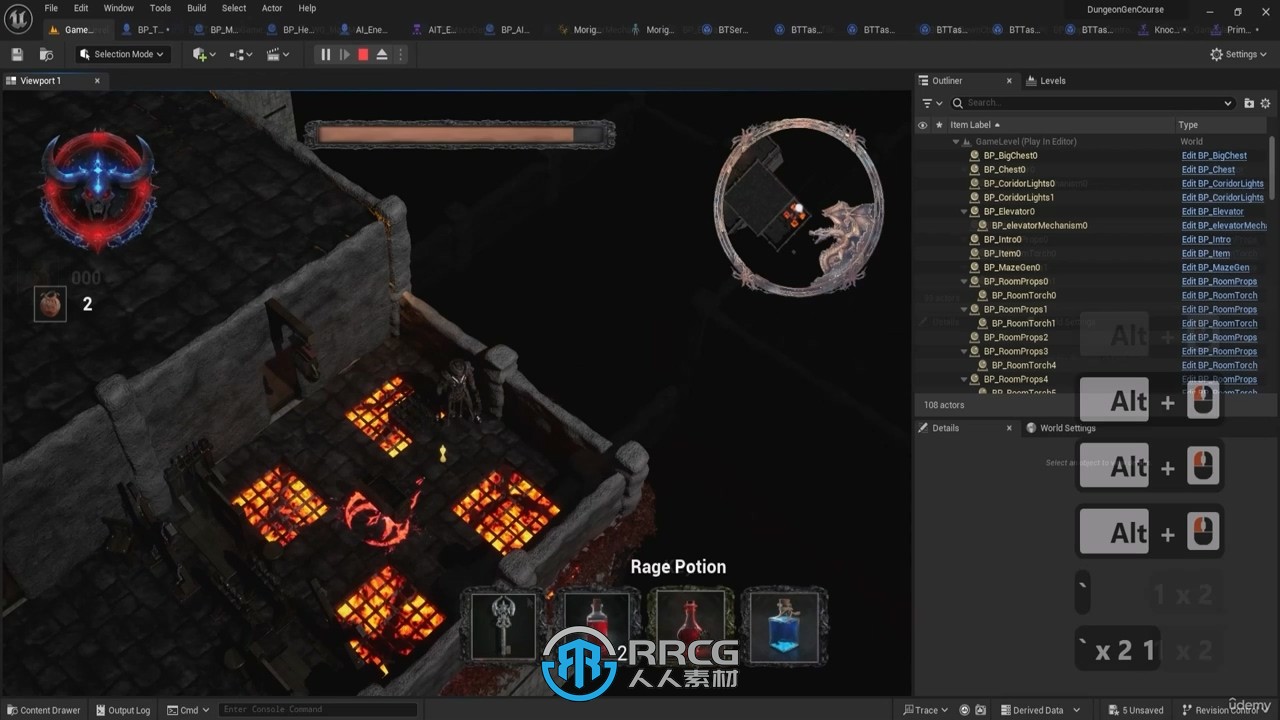Open the Content Drawer
This screenshot has width=1280, height=720.
[43, 710]
